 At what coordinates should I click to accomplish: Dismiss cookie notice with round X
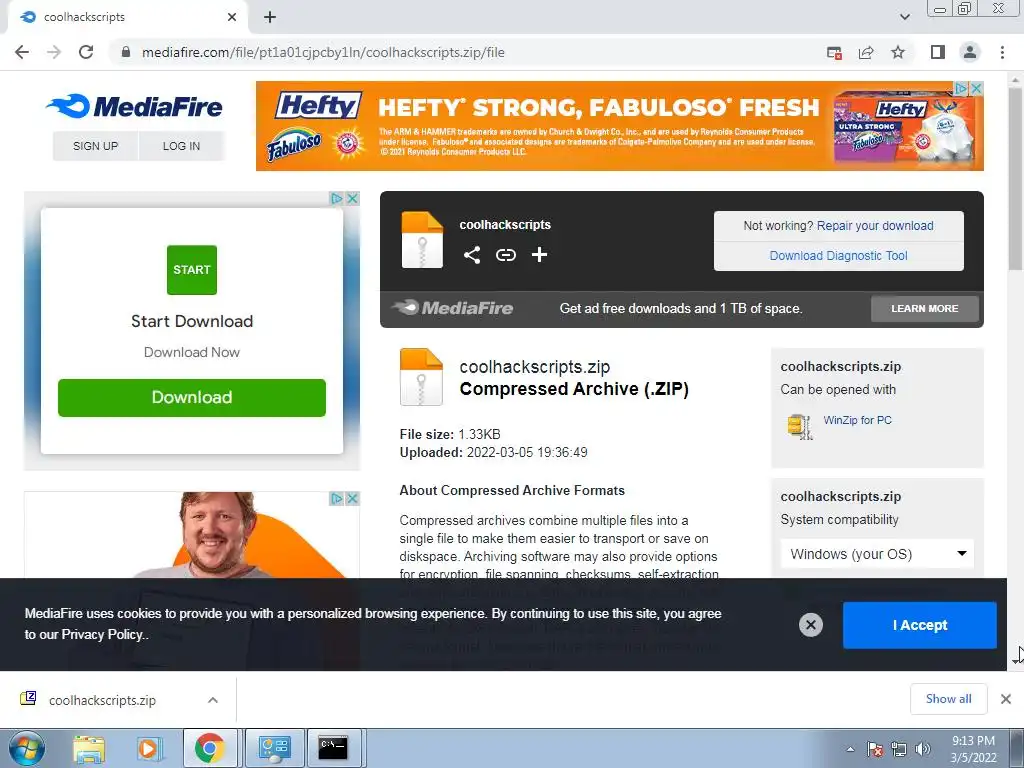[810, 625]
